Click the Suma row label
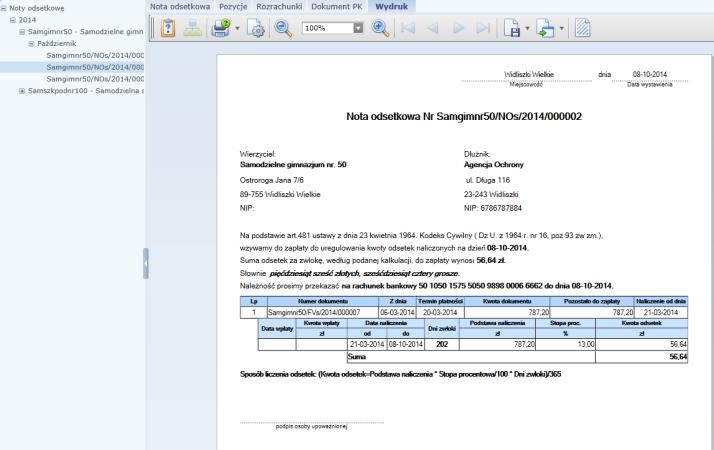Image resolution: width=714 pixels, height=450 pixels. pos(357,357)
